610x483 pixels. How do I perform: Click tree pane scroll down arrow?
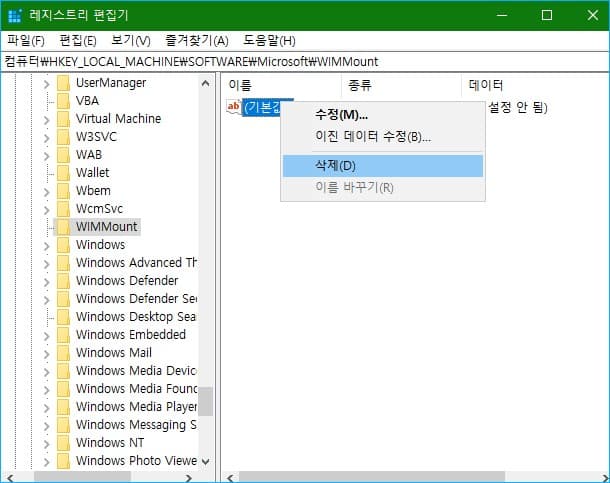[206, 462]
